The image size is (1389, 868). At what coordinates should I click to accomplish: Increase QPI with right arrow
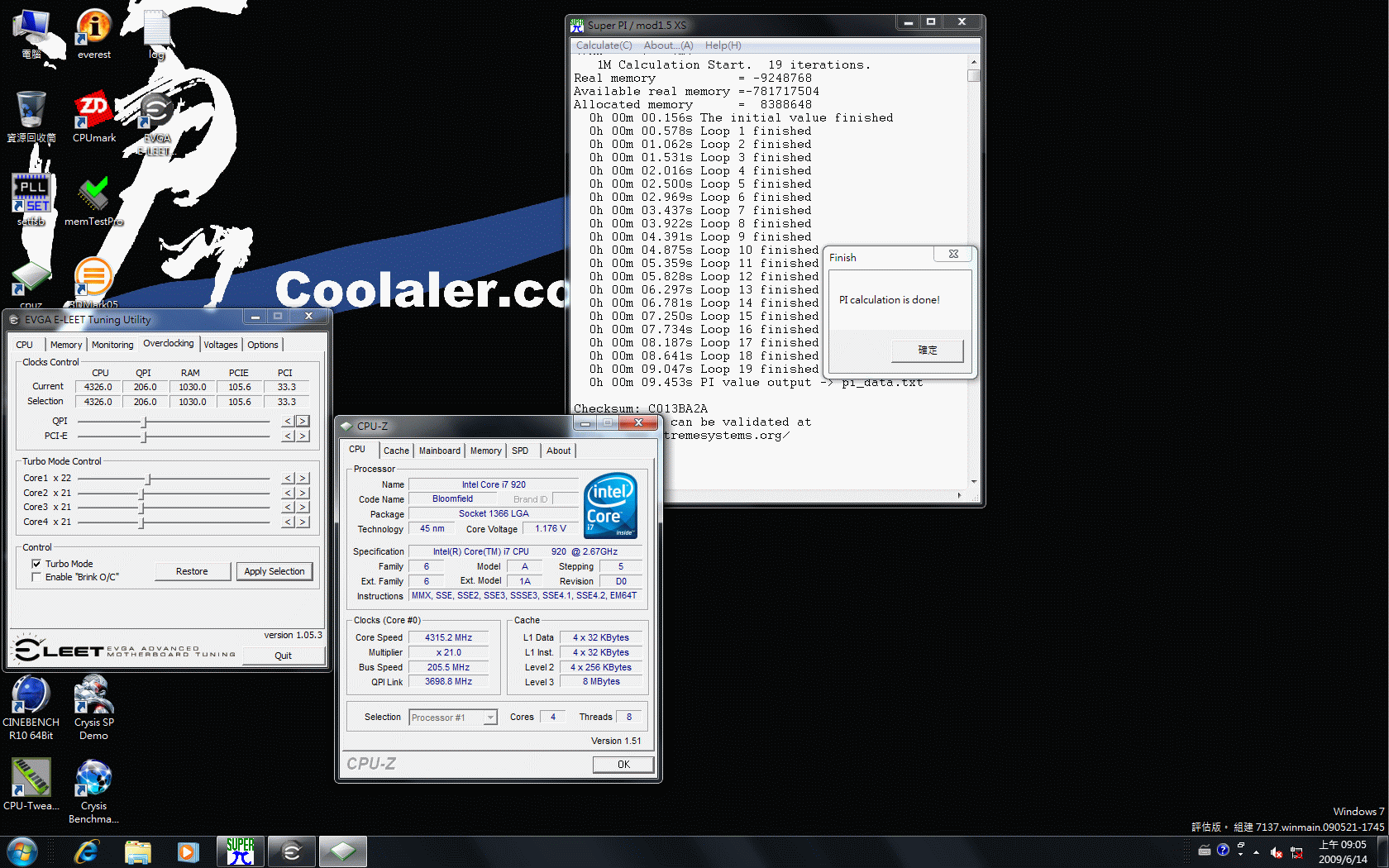[303, 422]
